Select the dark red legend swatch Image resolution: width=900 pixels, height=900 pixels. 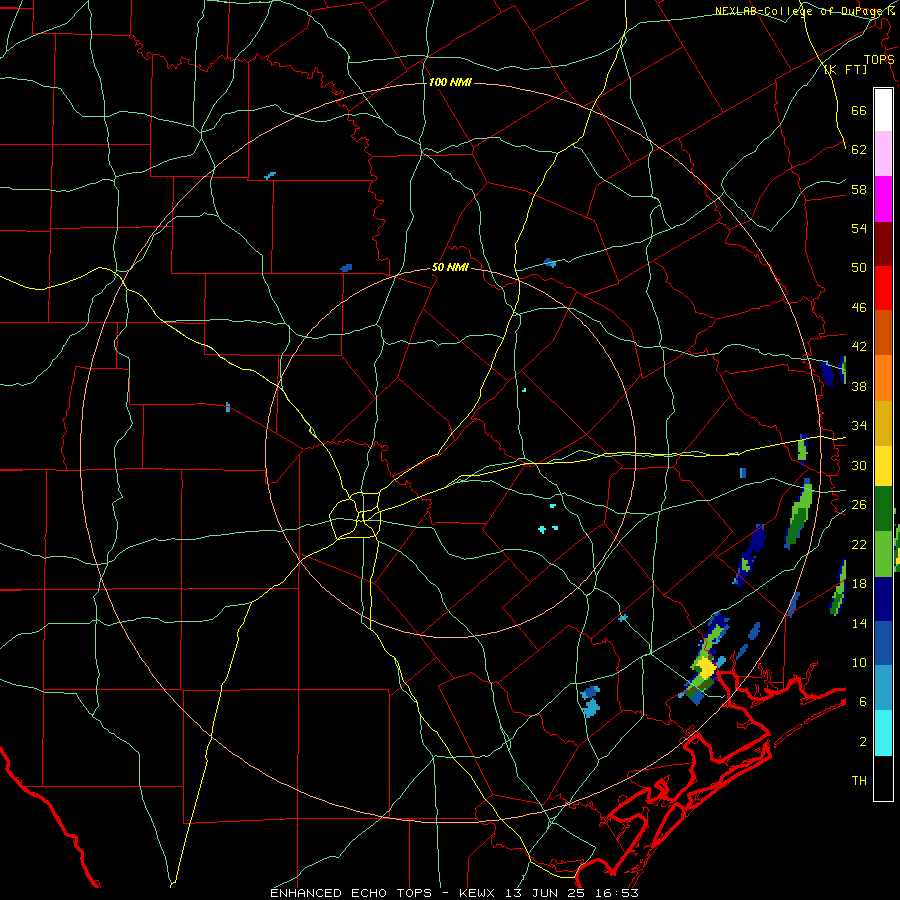[883, 243]
